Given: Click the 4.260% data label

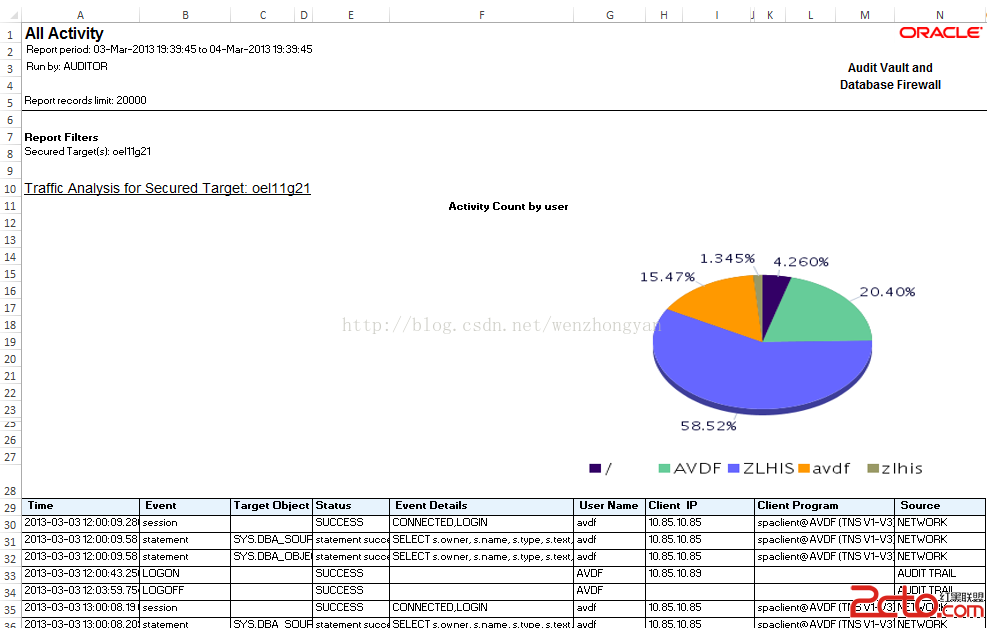Looking at the screenshot, I should coord(801,262).
